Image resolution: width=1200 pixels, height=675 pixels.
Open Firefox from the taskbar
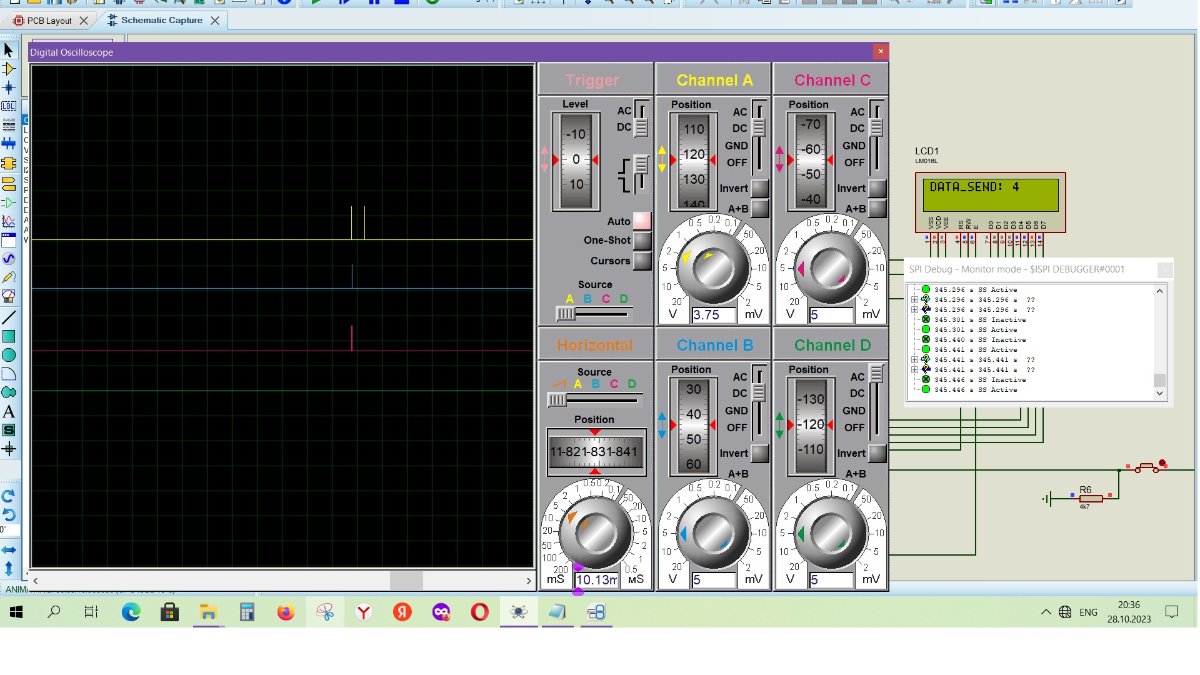286,611
